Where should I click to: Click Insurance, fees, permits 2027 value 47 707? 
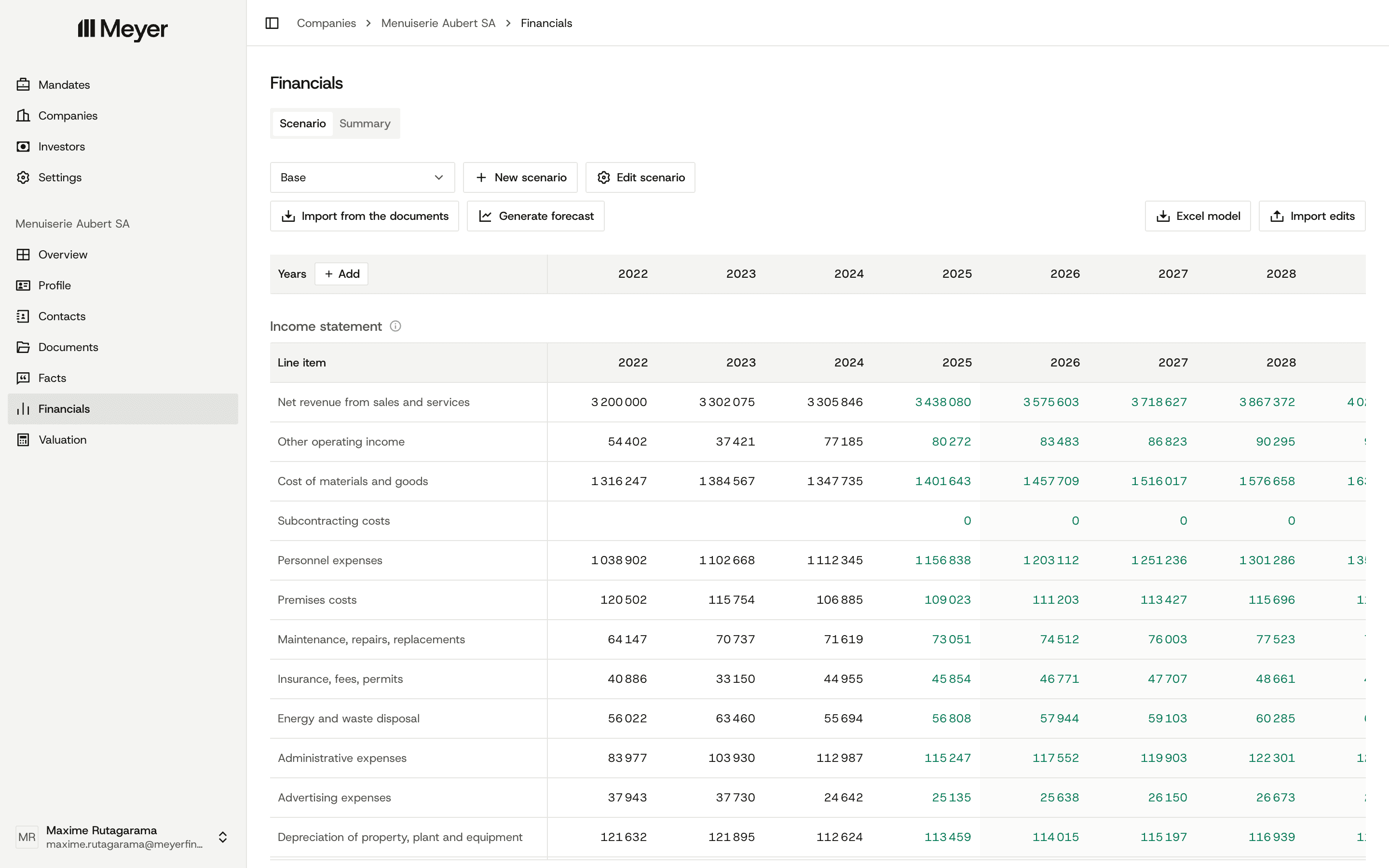click(x=1167, y=678)
